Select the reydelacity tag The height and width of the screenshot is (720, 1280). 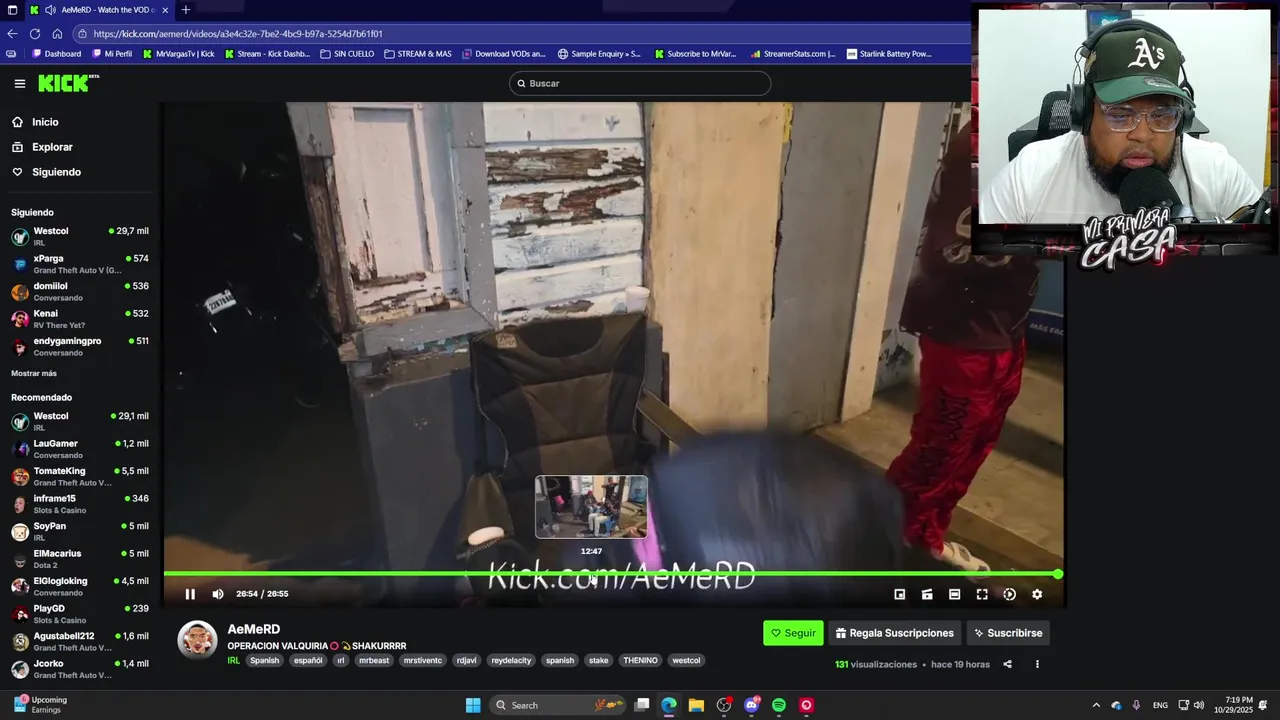[512, 661]
